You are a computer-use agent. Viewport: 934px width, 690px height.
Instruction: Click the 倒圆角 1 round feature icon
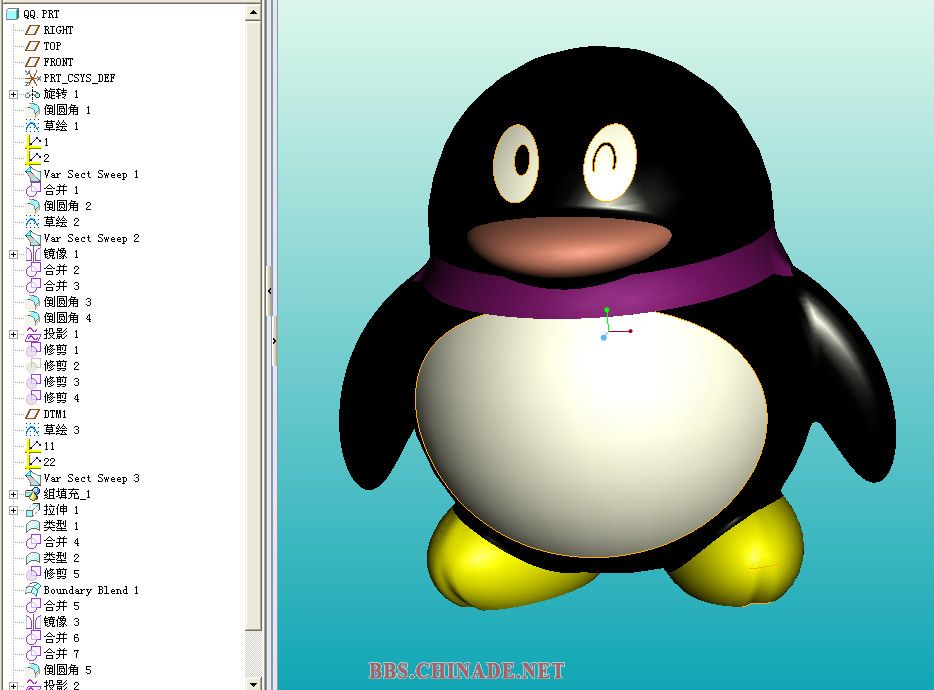[x=32, y=110]
